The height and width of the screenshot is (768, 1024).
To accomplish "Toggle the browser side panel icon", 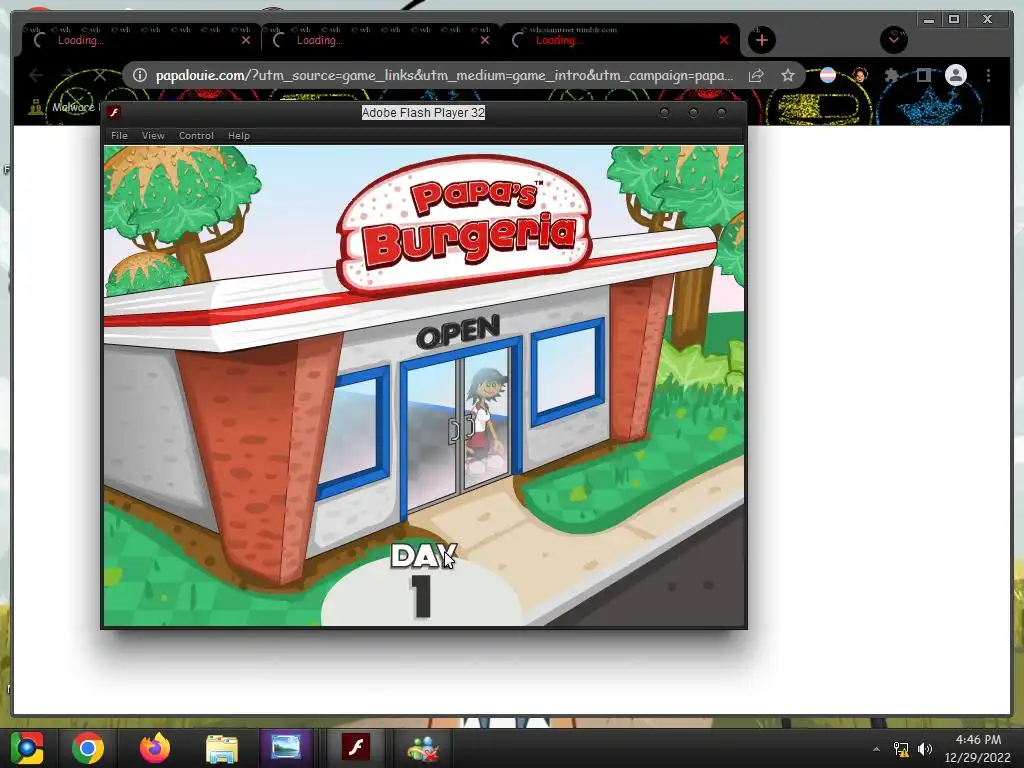I will (x=923, y=75).
